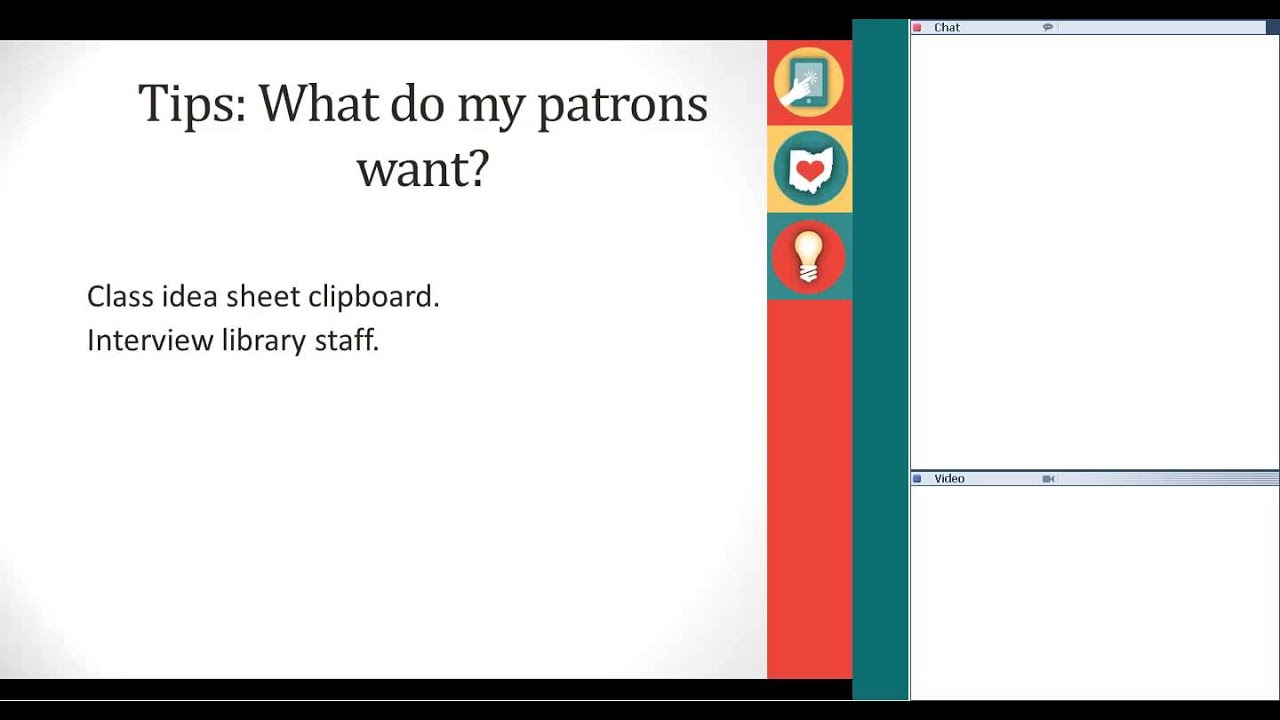Click the lightbulb idea icon
1280x720 pixels.
[x=809, y=257]
